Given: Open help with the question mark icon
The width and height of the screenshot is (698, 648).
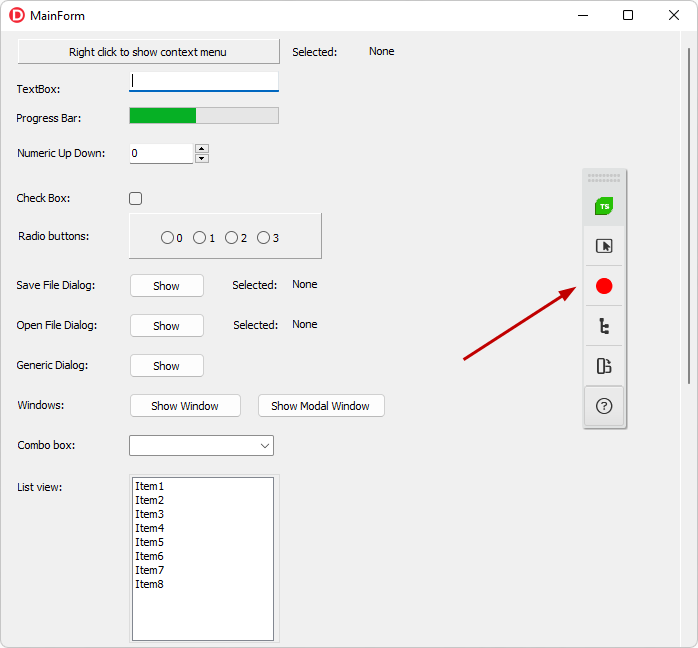Looking at the screenshot, I should point(604,406).
